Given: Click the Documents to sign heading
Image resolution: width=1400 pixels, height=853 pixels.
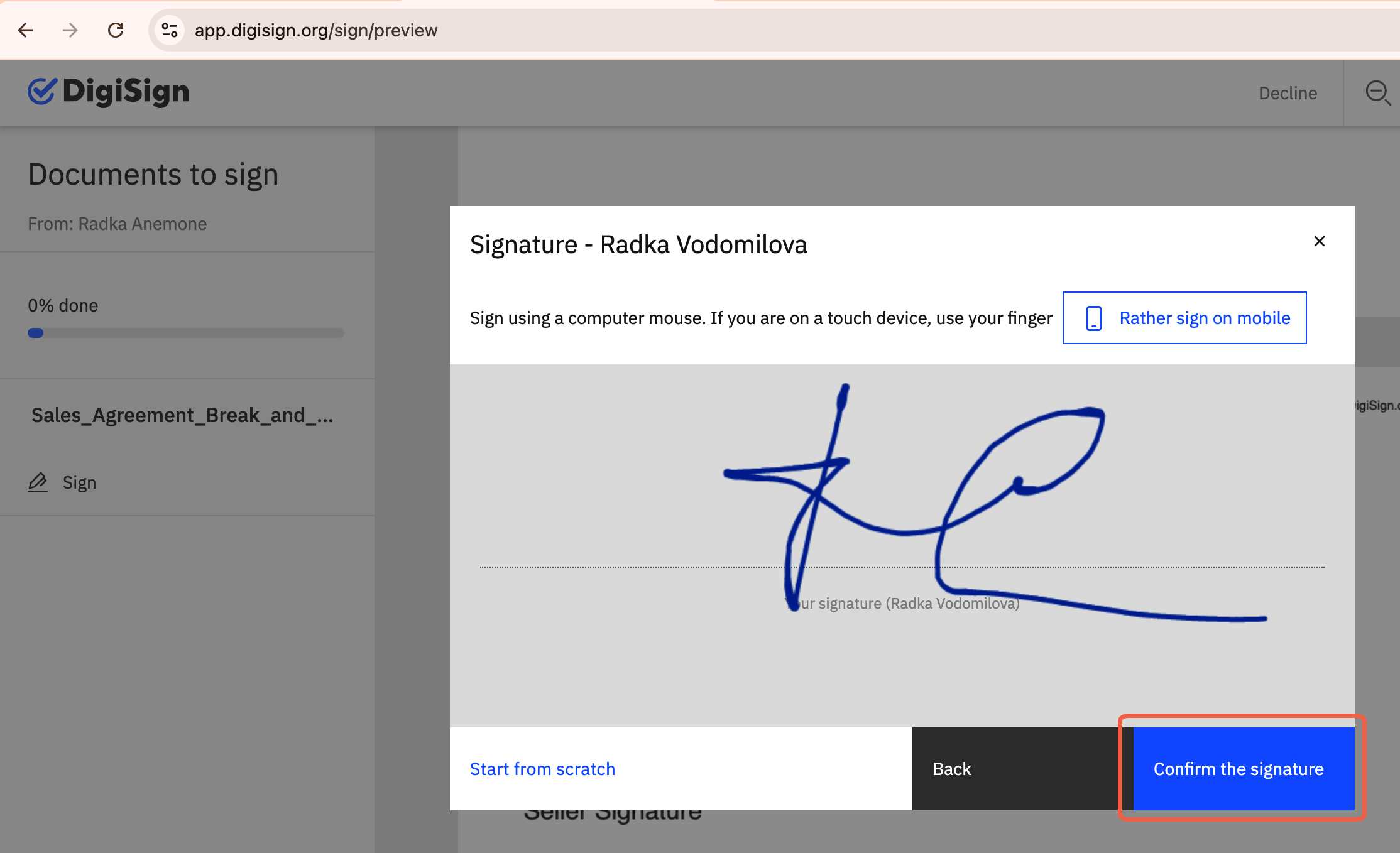Looking at the screenshot, I should [153, 174].
